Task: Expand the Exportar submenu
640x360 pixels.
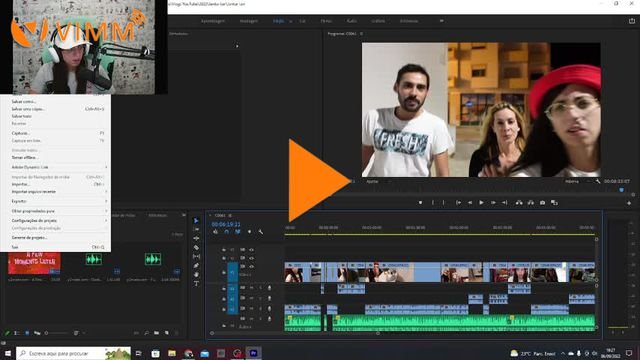Action: 57,201
